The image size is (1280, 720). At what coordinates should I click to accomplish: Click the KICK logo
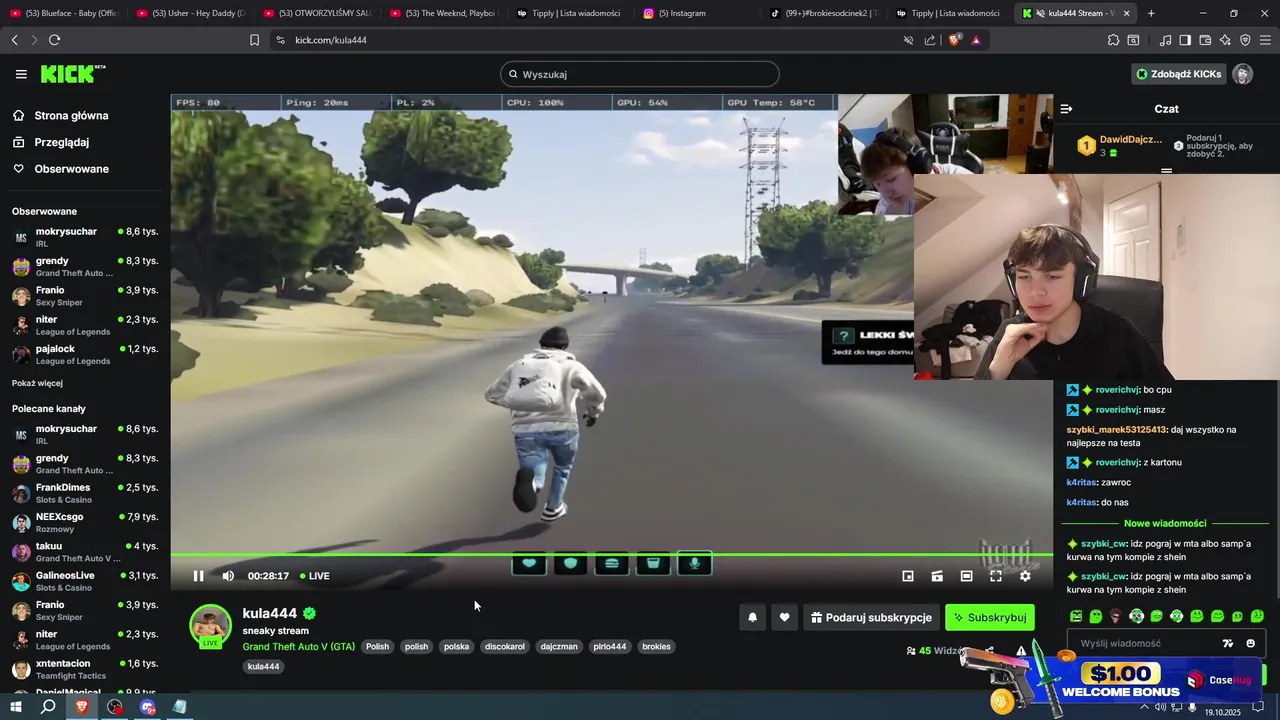[72, 74]
